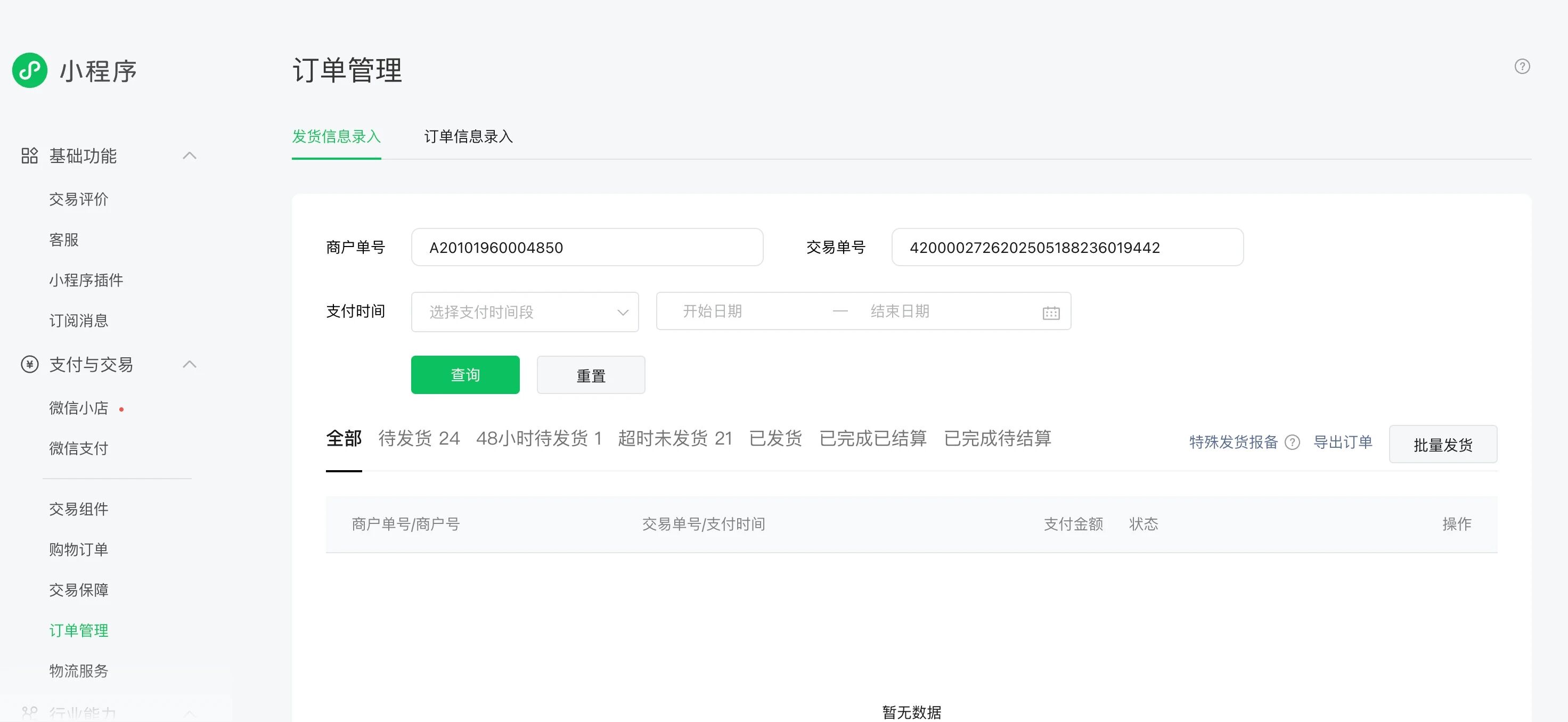Viewport: 1568px width, 722px height.
Task: Click the green mini program logo icon
Action: coord(30,71)
